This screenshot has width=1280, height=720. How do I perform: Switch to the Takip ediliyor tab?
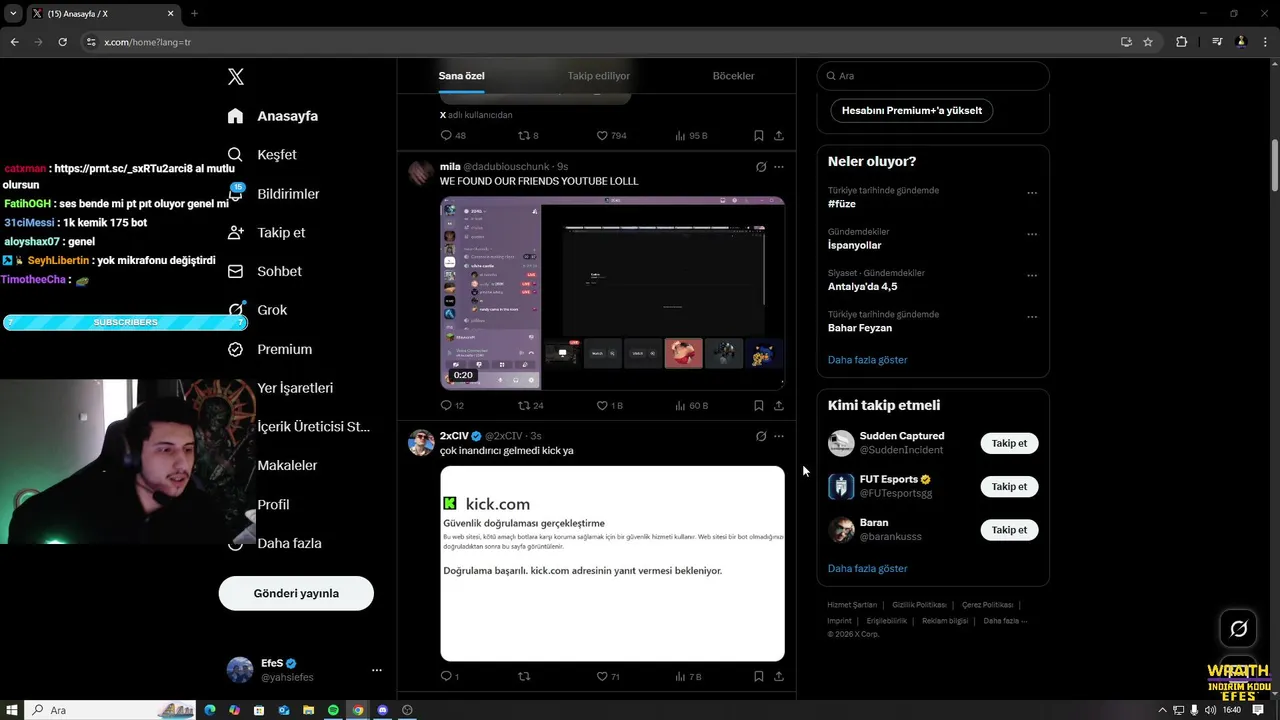(x=598, y=76)
